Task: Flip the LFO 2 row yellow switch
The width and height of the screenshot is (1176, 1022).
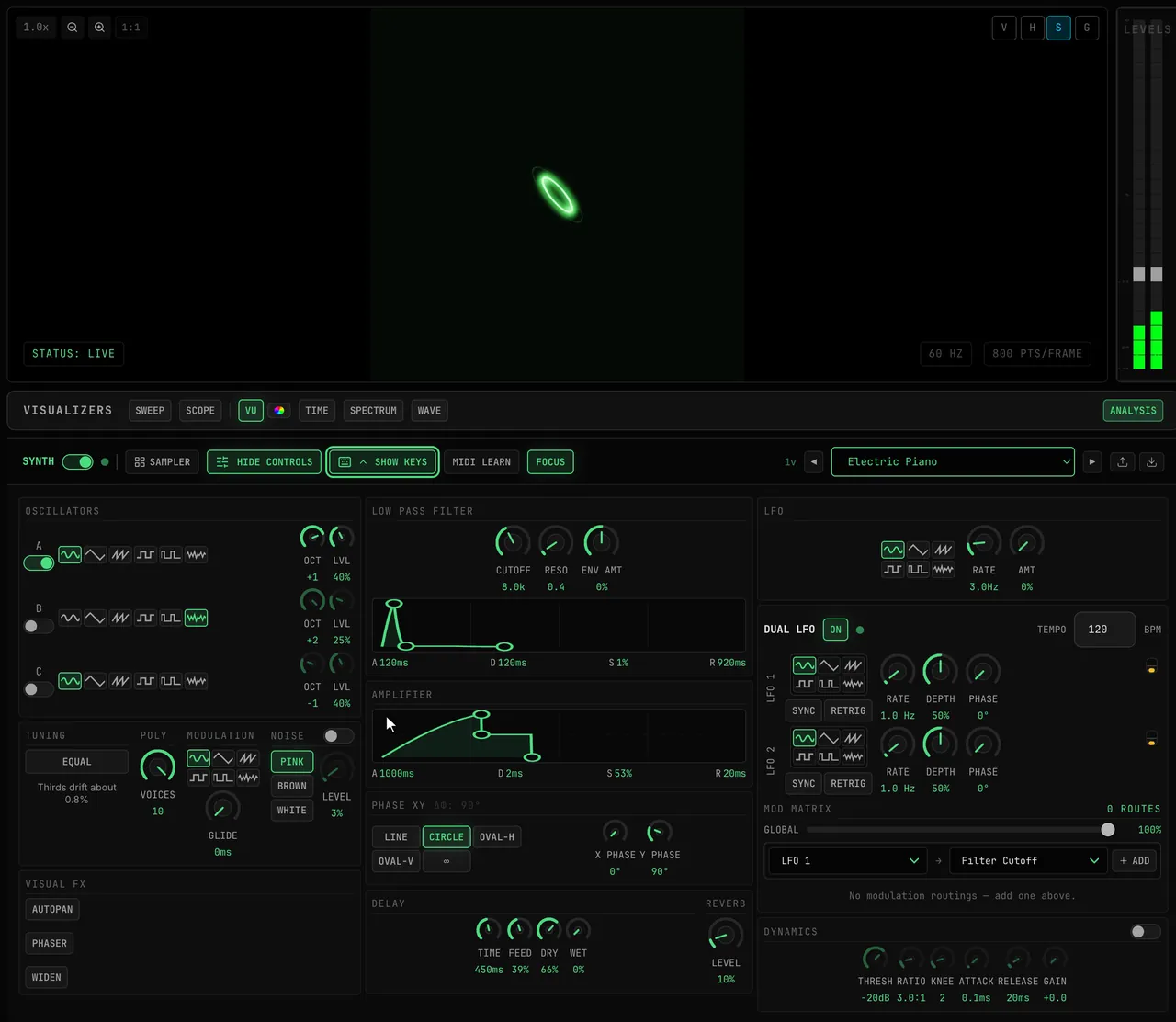Action: pos(1151,738)
